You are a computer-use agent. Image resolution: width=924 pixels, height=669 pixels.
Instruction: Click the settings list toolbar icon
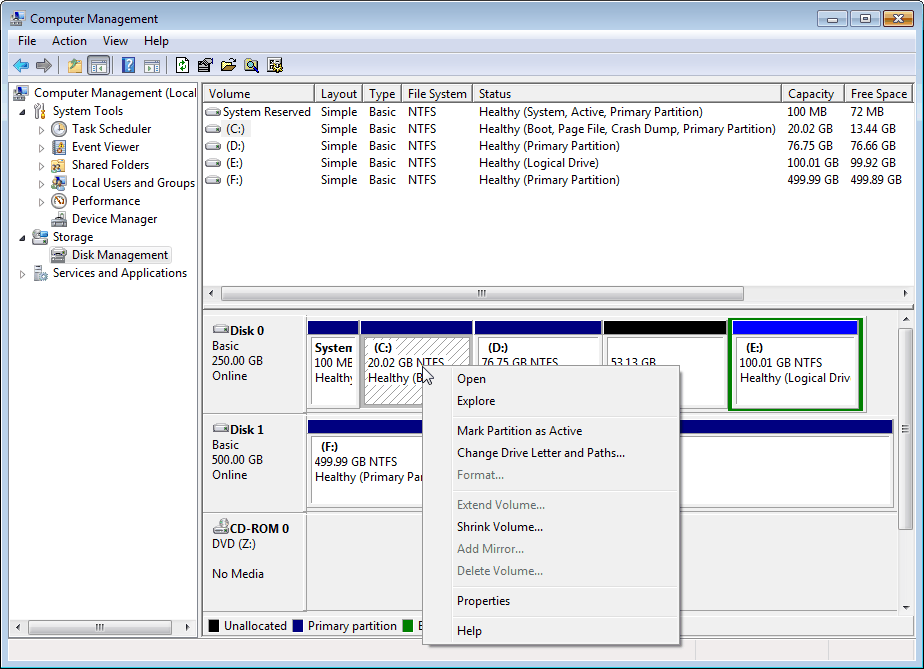coord(275,65)
